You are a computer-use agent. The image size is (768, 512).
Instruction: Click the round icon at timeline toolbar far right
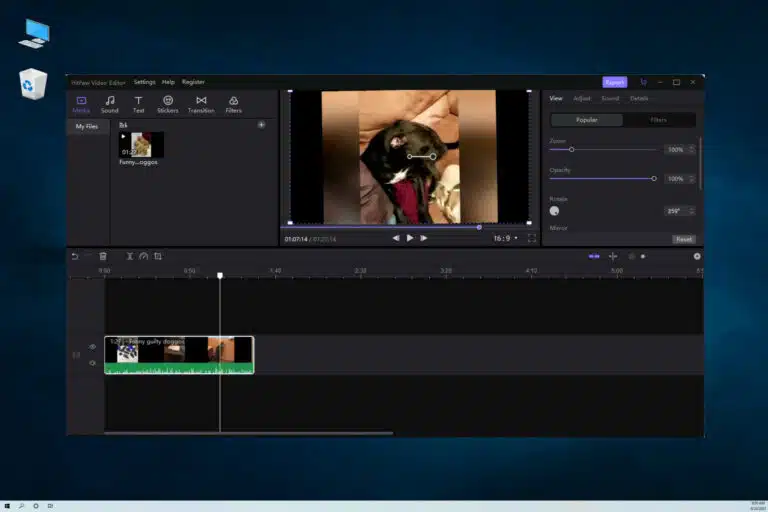point(697,256)
